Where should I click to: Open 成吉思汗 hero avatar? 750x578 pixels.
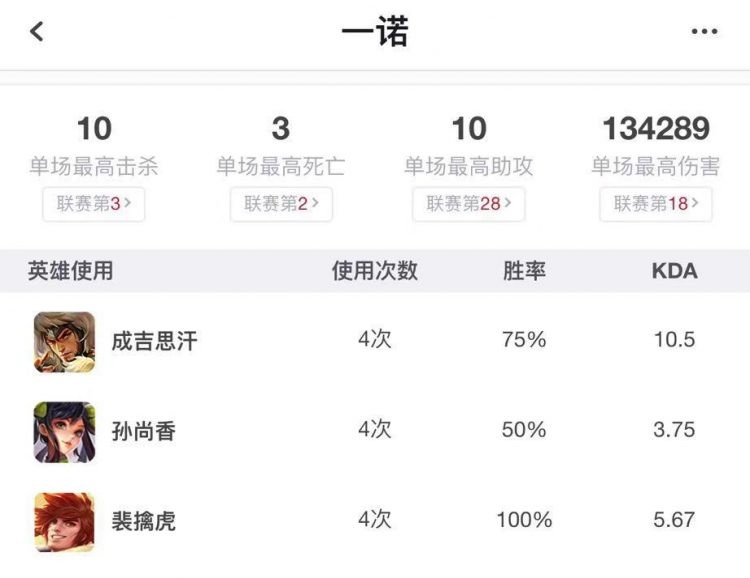click(x=64, y=342)
